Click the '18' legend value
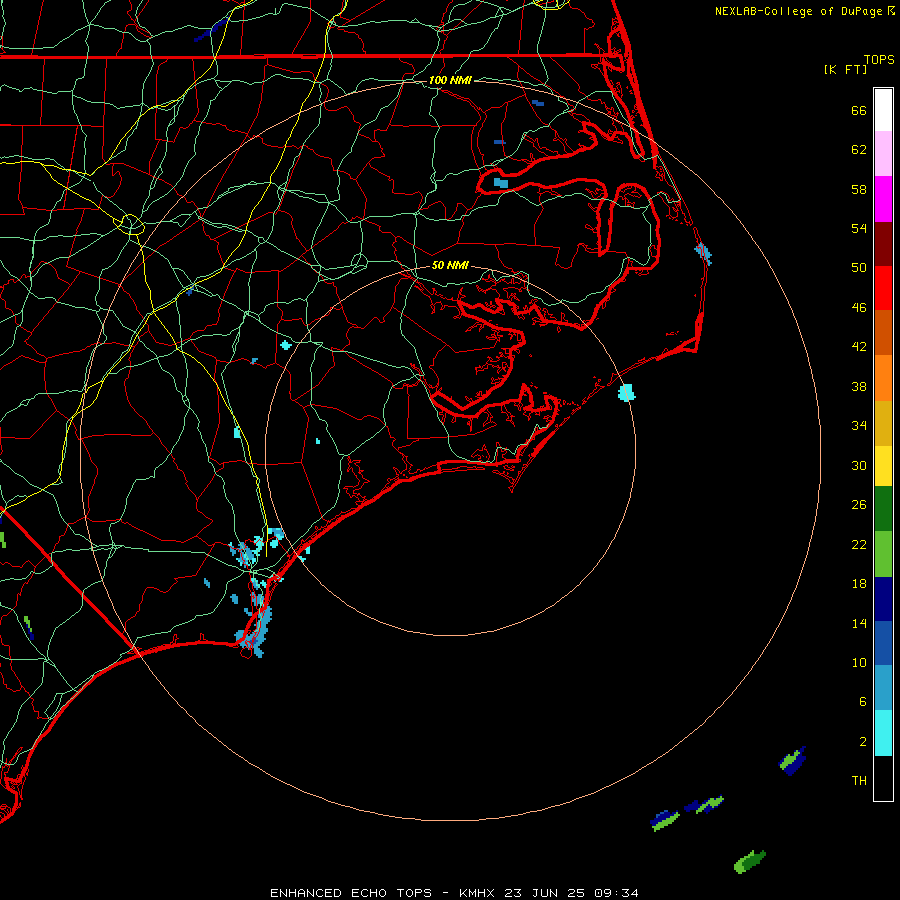900x900 pixels. (x=859, y=584)
